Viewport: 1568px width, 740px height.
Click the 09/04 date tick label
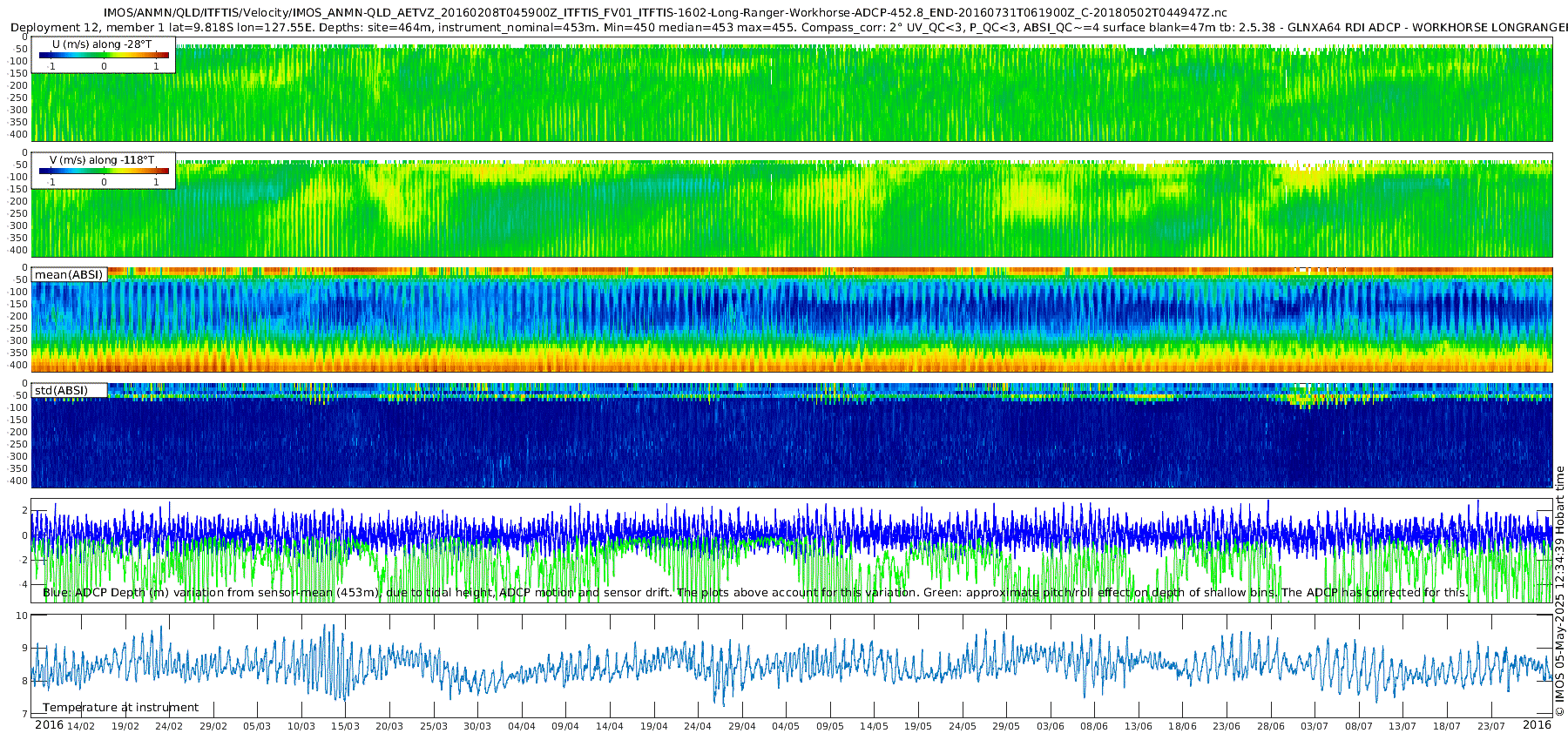coord(565,726)
